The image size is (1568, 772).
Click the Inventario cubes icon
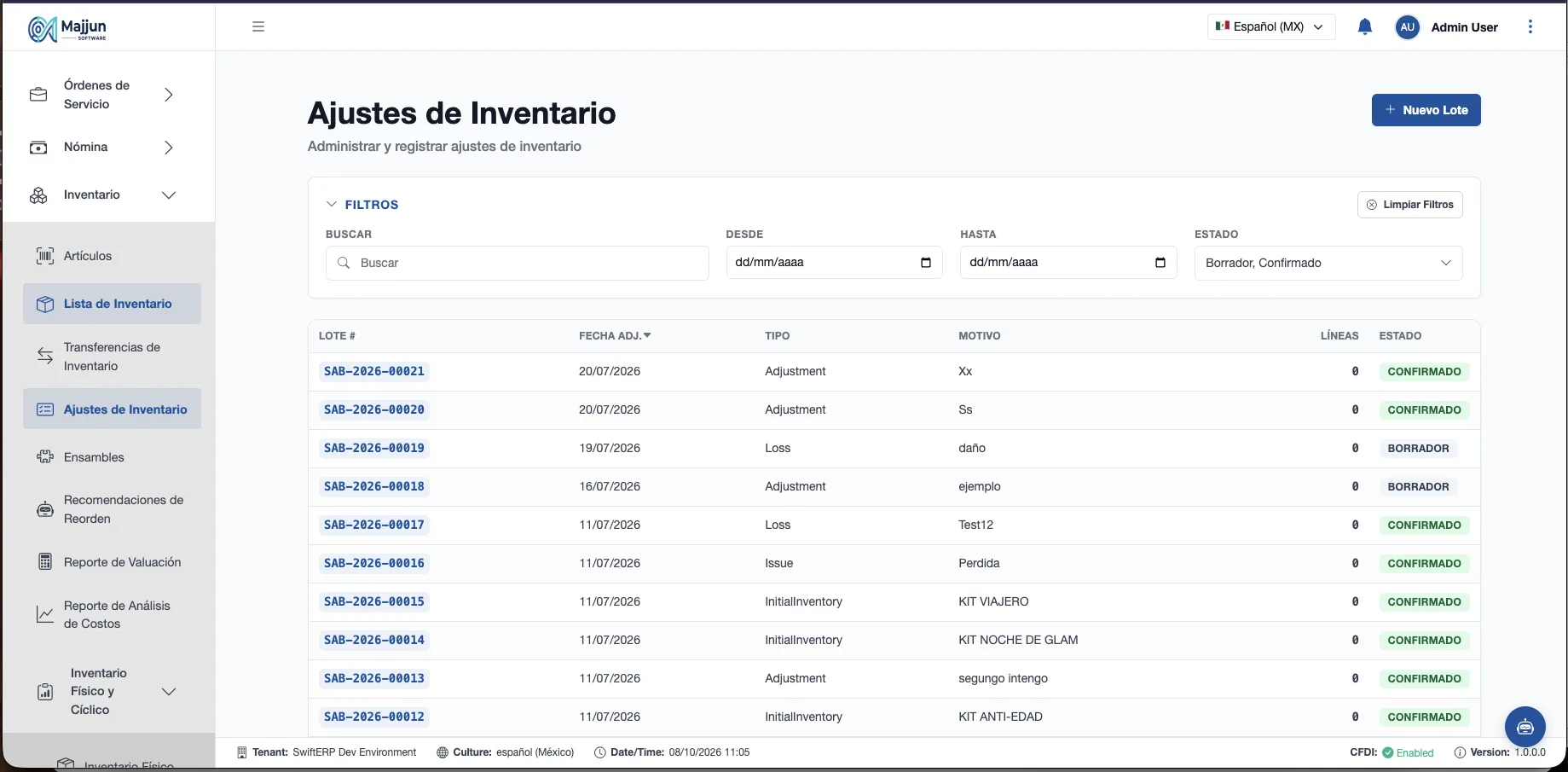[x=38, y=195]
